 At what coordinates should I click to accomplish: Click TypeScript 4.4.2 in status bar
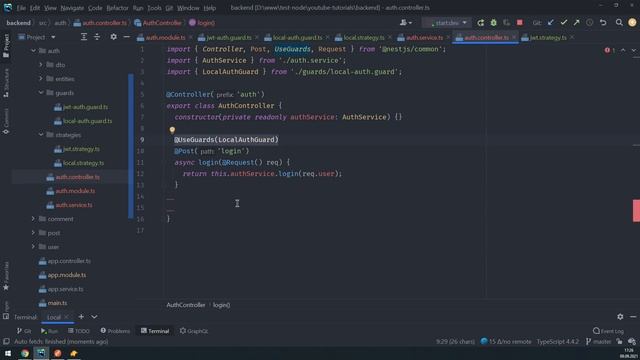pyautogui.click(x=558, y=342)
